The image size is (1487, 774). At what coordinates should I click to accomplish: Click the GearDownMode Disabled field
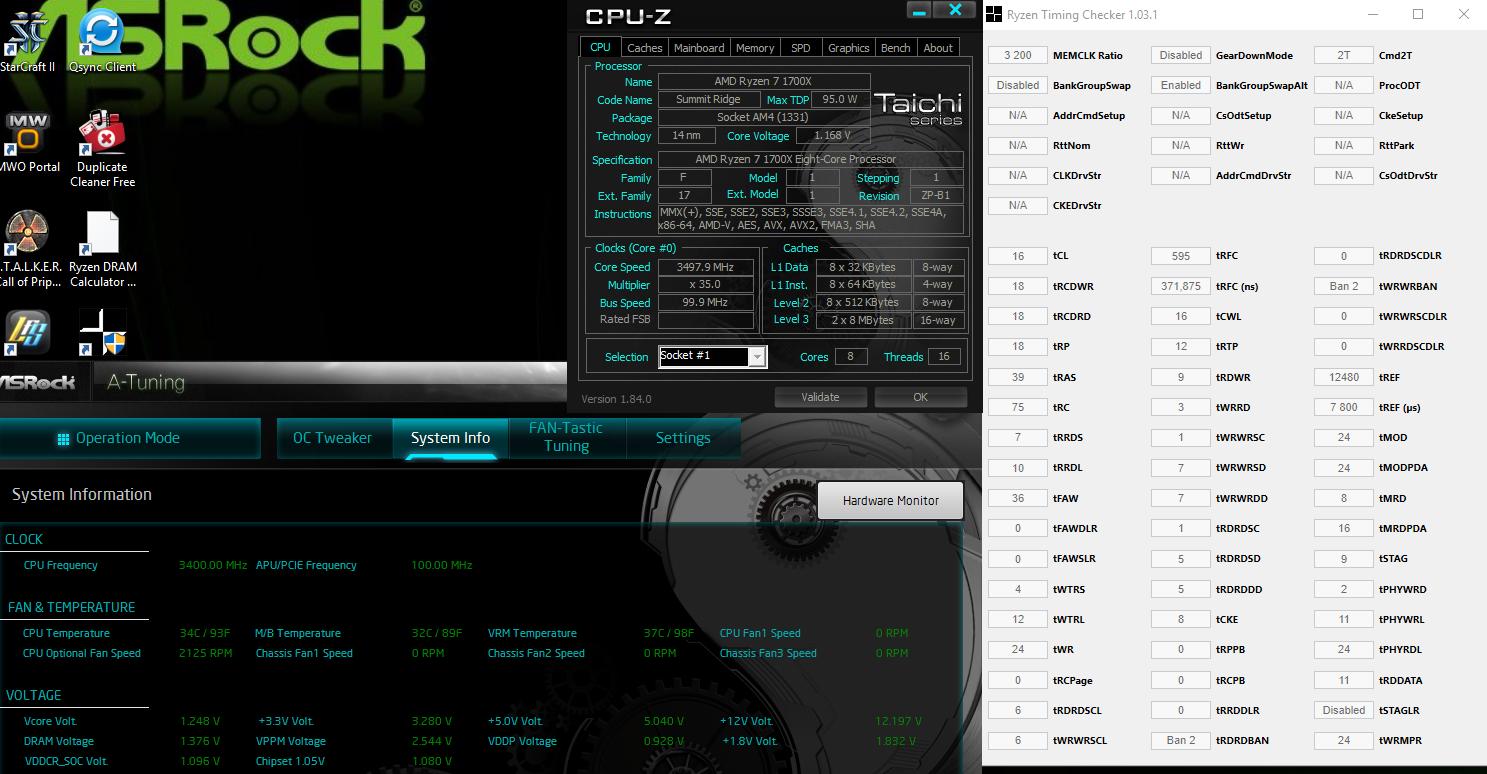[x=1181, y=56]
